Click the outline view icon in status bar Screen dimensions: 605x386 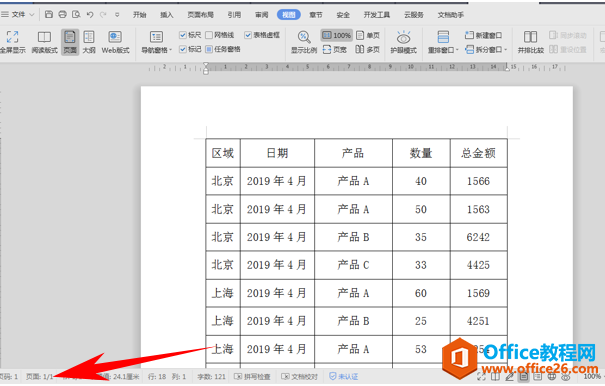(537, 376)
